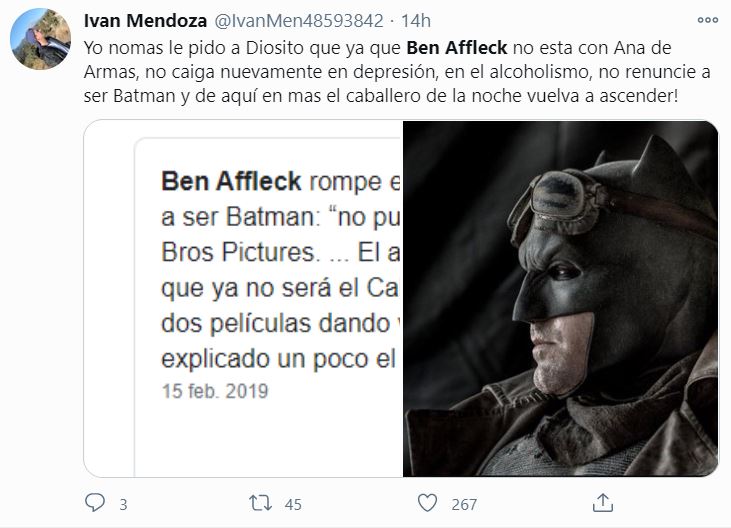Click the reply count 3
731x528 pixels.
tap(123, 505)
